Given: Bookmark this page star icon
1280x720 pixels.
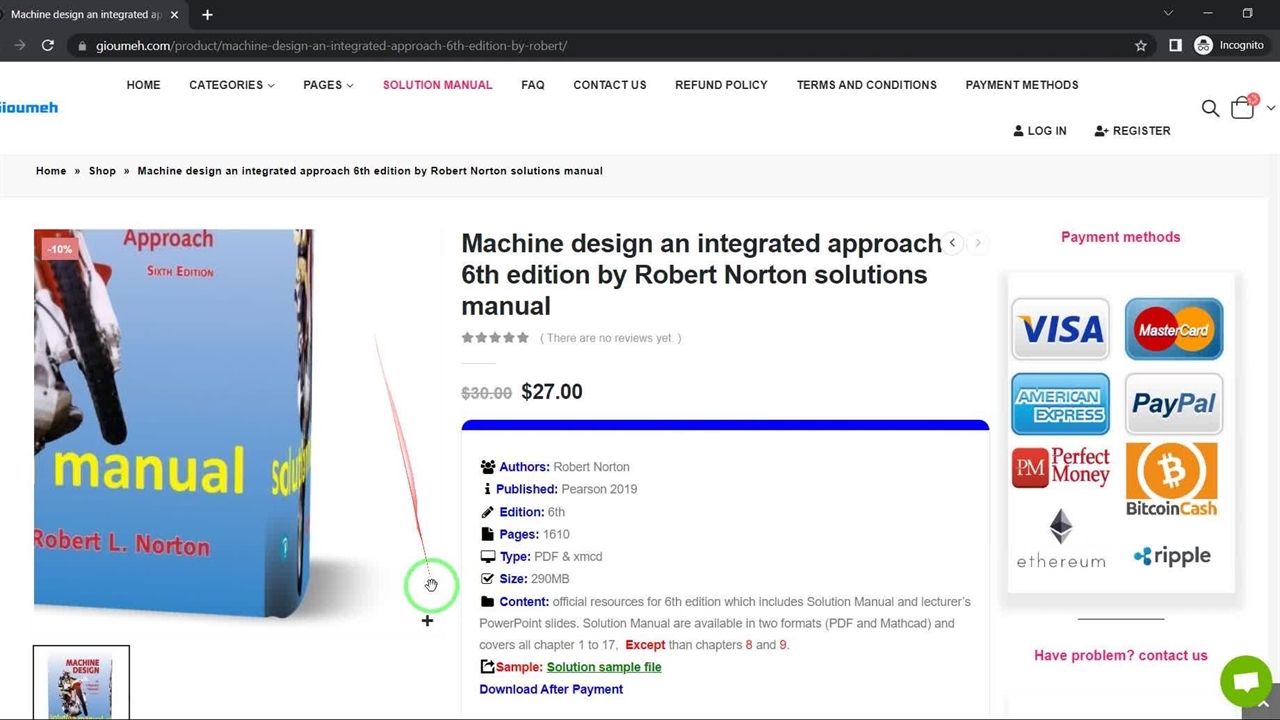Looking at the screenshot, I should click(x=1141, y=45).
